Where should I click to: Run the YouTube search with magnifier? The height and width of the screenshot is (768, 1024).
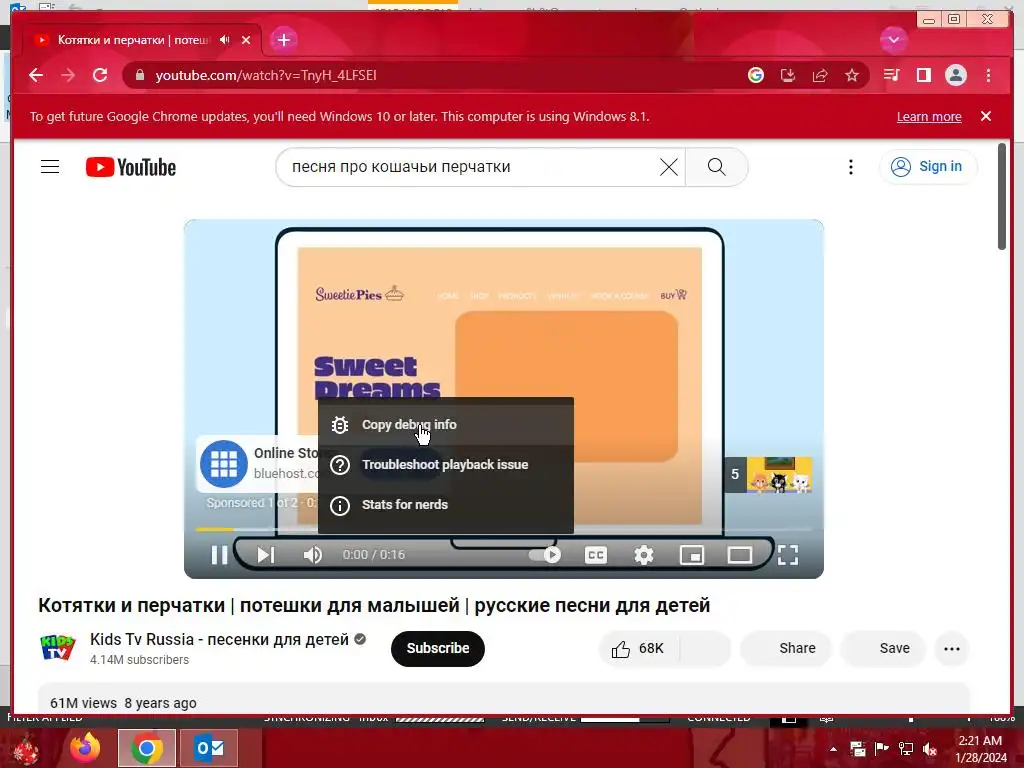click(x=716, y=167)
